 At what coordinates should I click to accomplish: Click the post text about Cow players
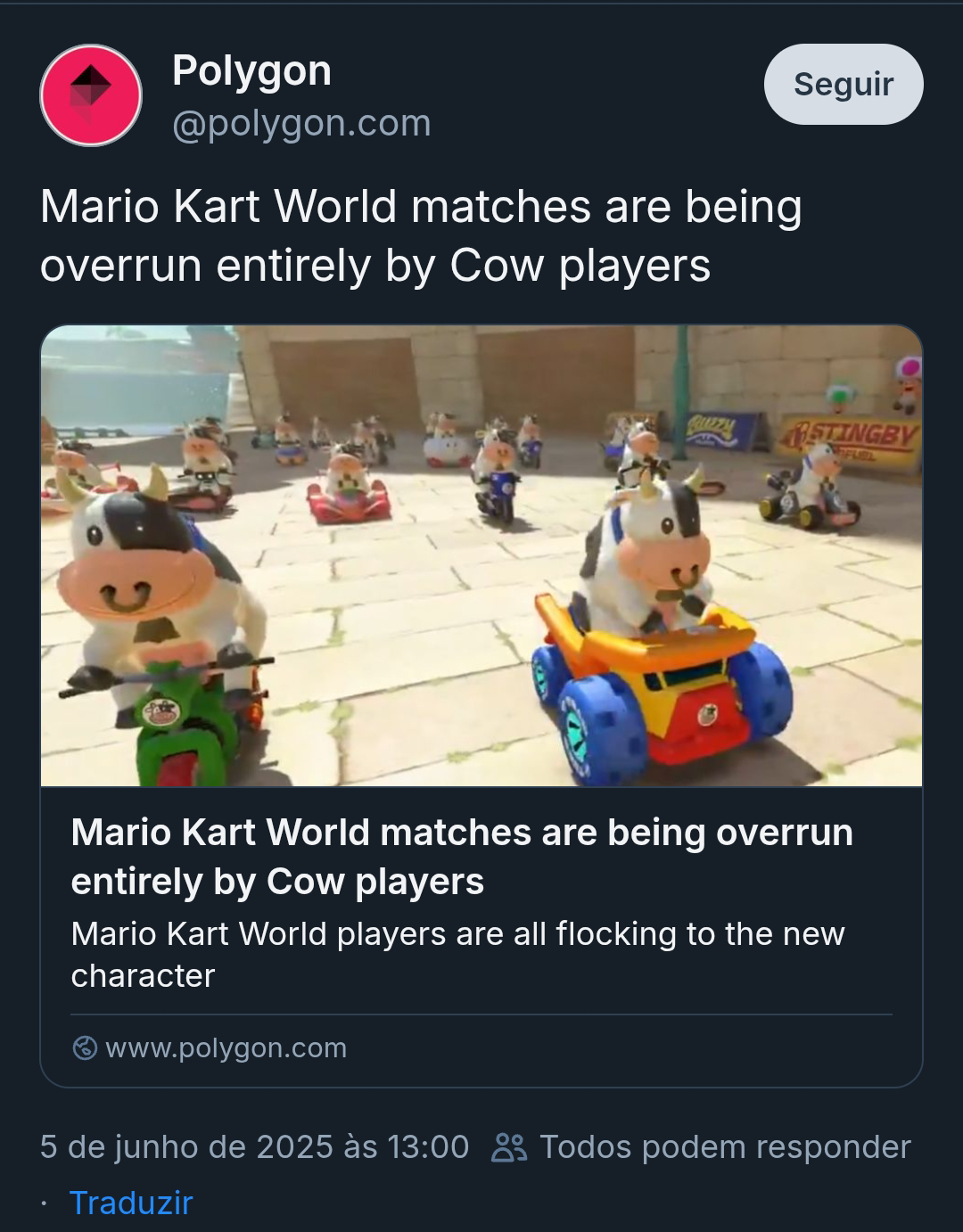pyautogui.click(x=421, y=235)
